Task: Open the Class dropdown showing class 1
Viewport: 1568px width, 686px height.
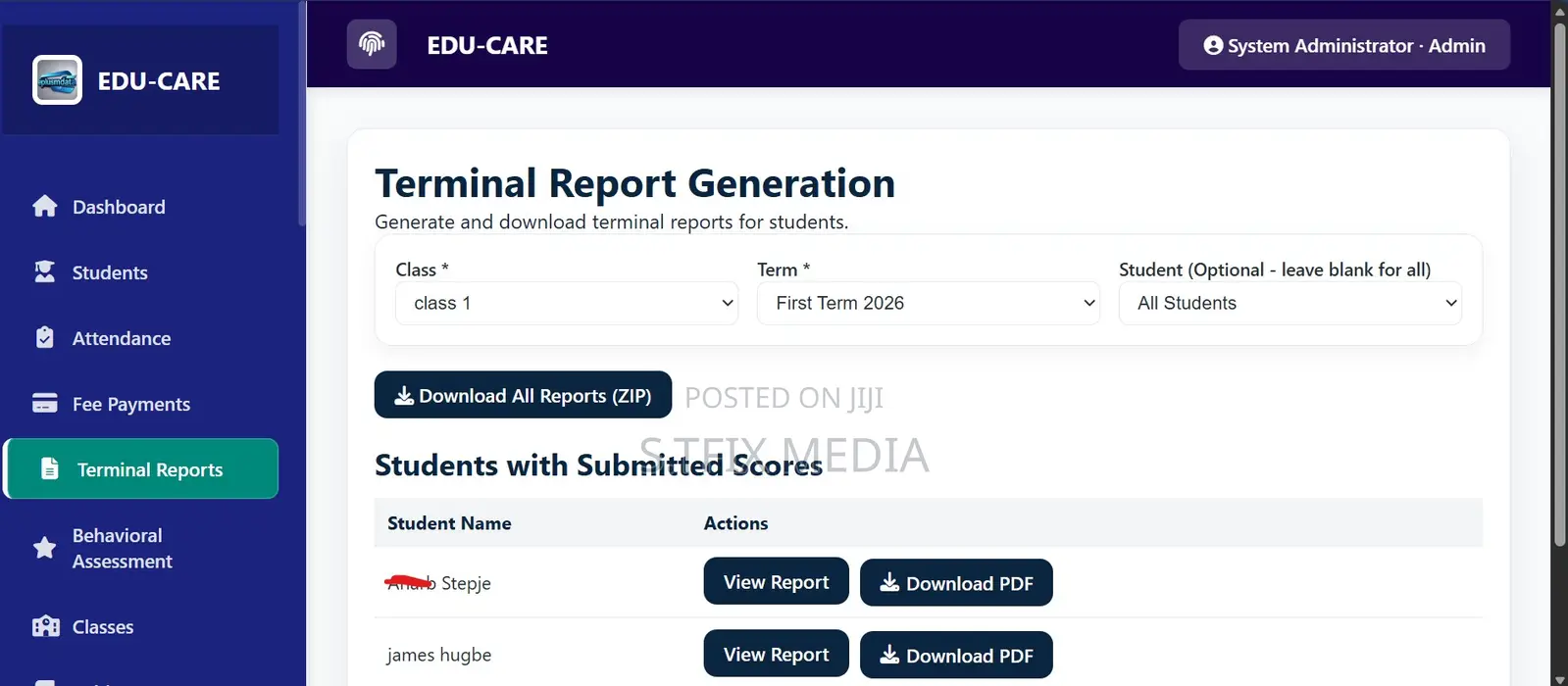Action: tap(567, 303)
